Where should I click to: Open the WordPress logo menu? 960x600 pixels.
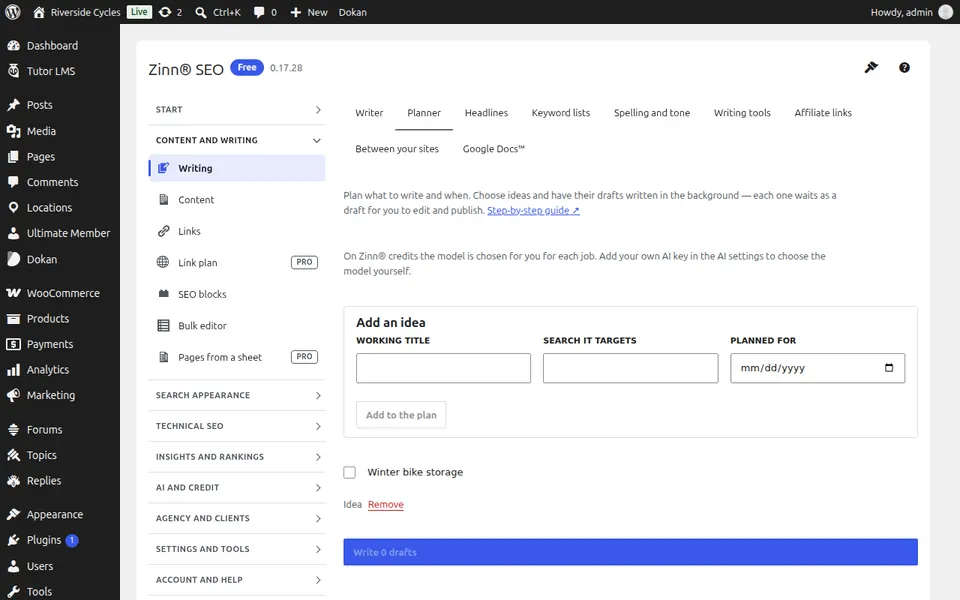13,12
